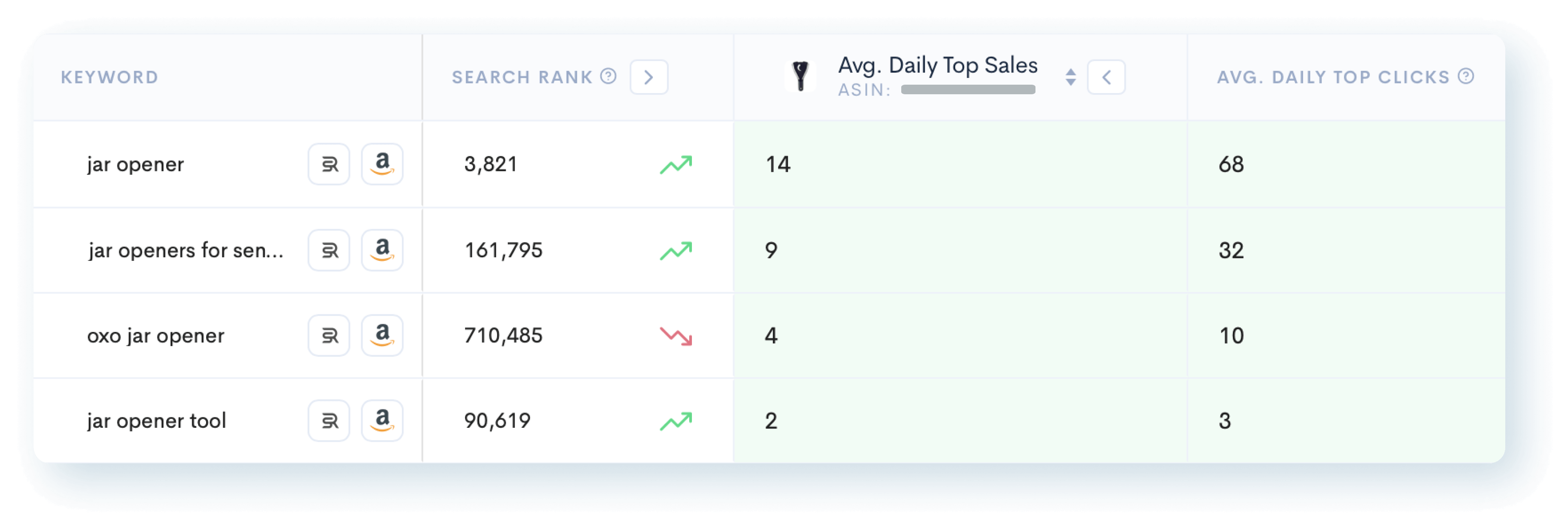Image resolution: width=1568 pixels, height=526 pixels.
Task: Click green trend arrow for jar opener rank
Action: coord(676,165)
